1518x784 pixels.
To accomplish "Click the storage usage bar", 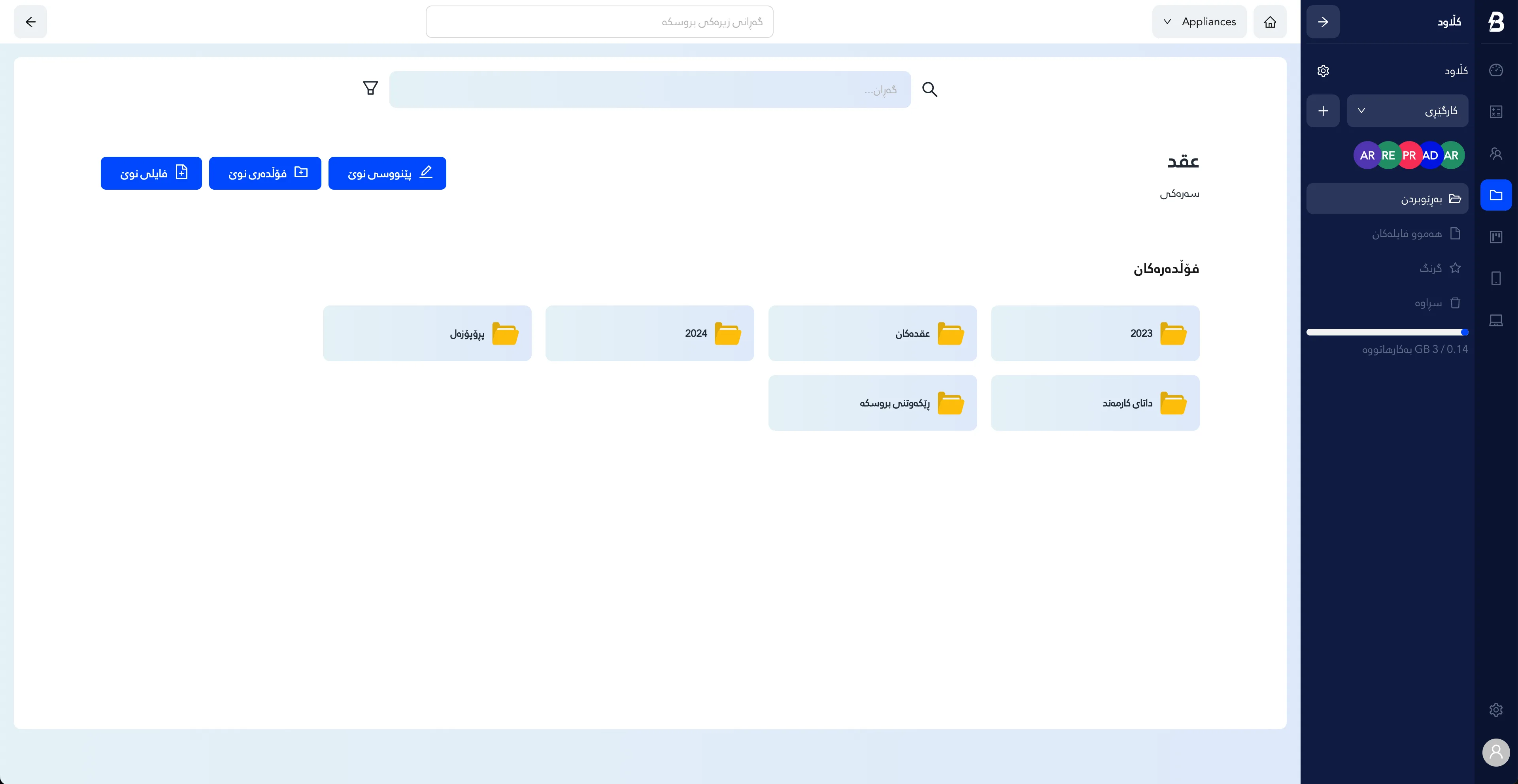I will click(1387, 332).
